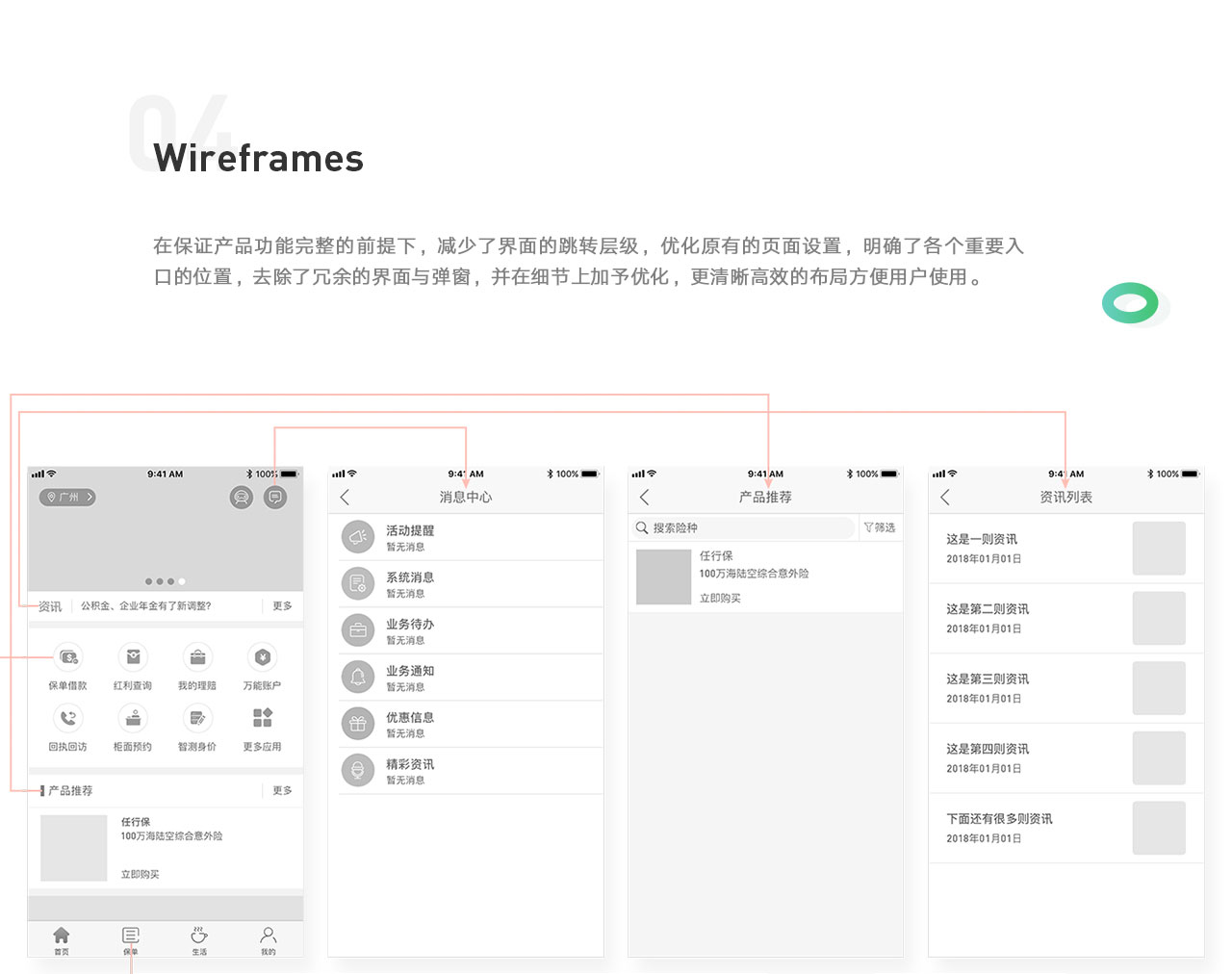Viewport: 1232px width, 974px height.
Task: Tap the 保单借款 policy loan icon
Action: point(67,658)
